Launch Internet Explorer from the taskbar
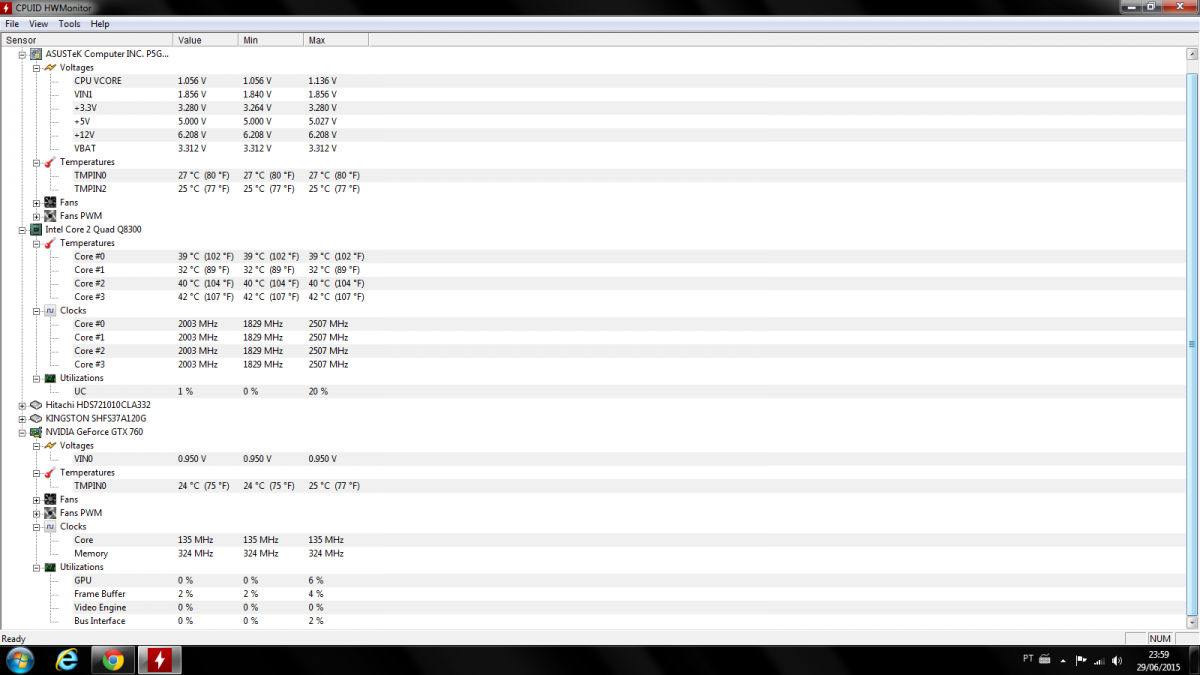1200x675 pixels. pyautogui.click(x=66, y=660)
